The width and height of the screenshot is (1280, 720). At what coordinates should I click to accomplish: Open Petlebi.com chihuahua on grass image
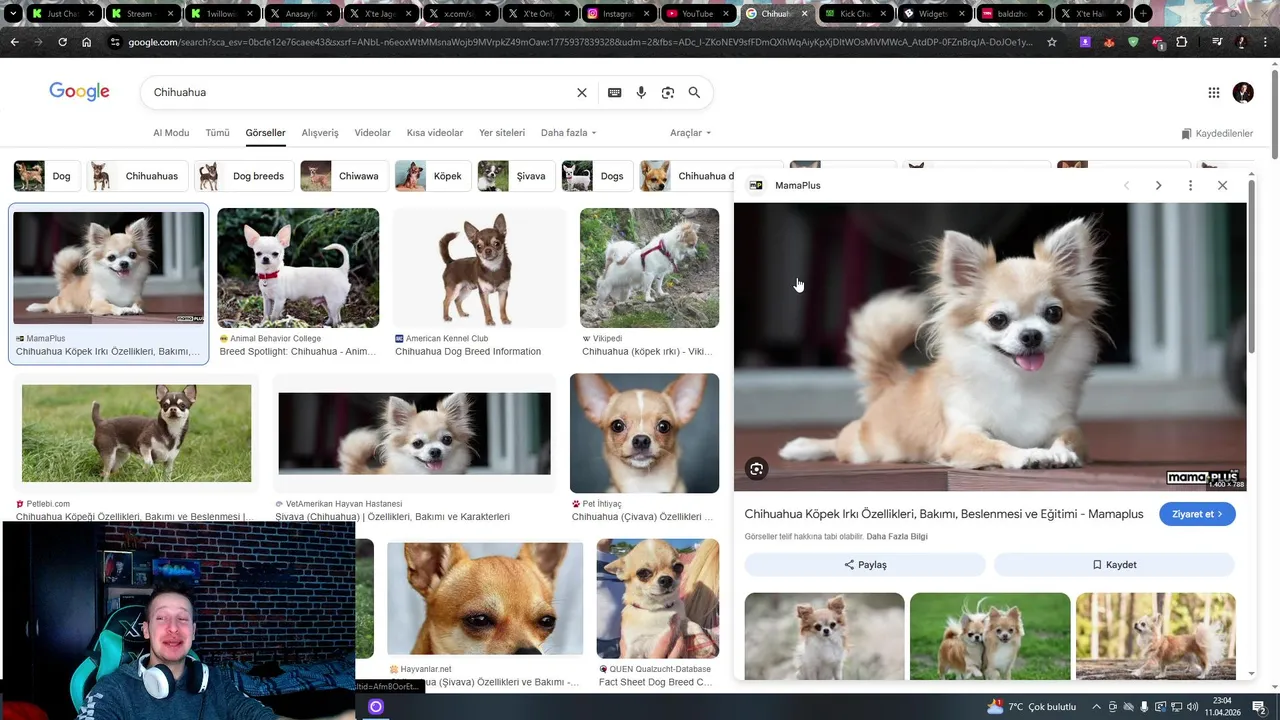[x=136, y=433]
